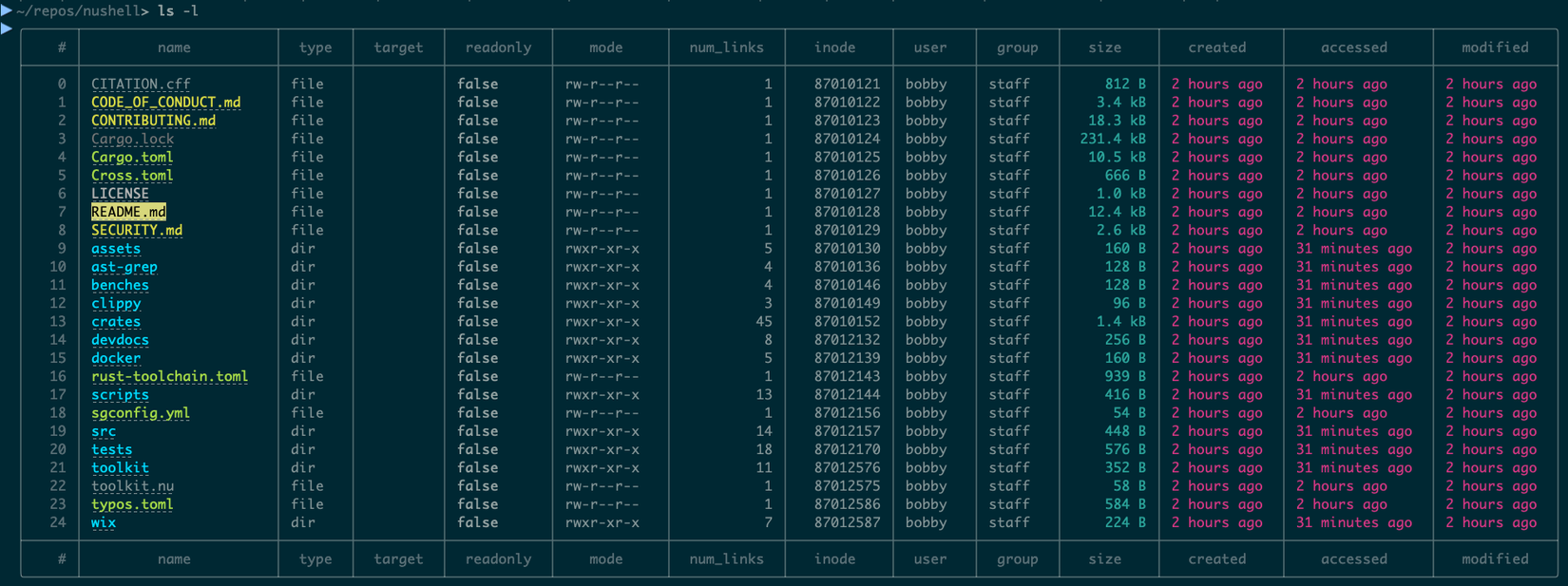Image resolution: width=1568 pixels, height=586 pixels.
Task: Click the typos.toml file name
Action: point(132,504)
